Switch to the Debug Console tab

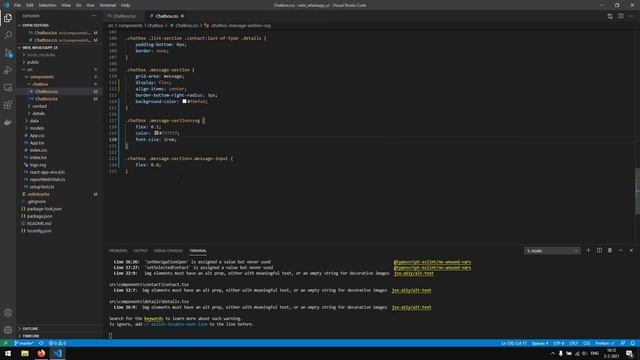168,251
